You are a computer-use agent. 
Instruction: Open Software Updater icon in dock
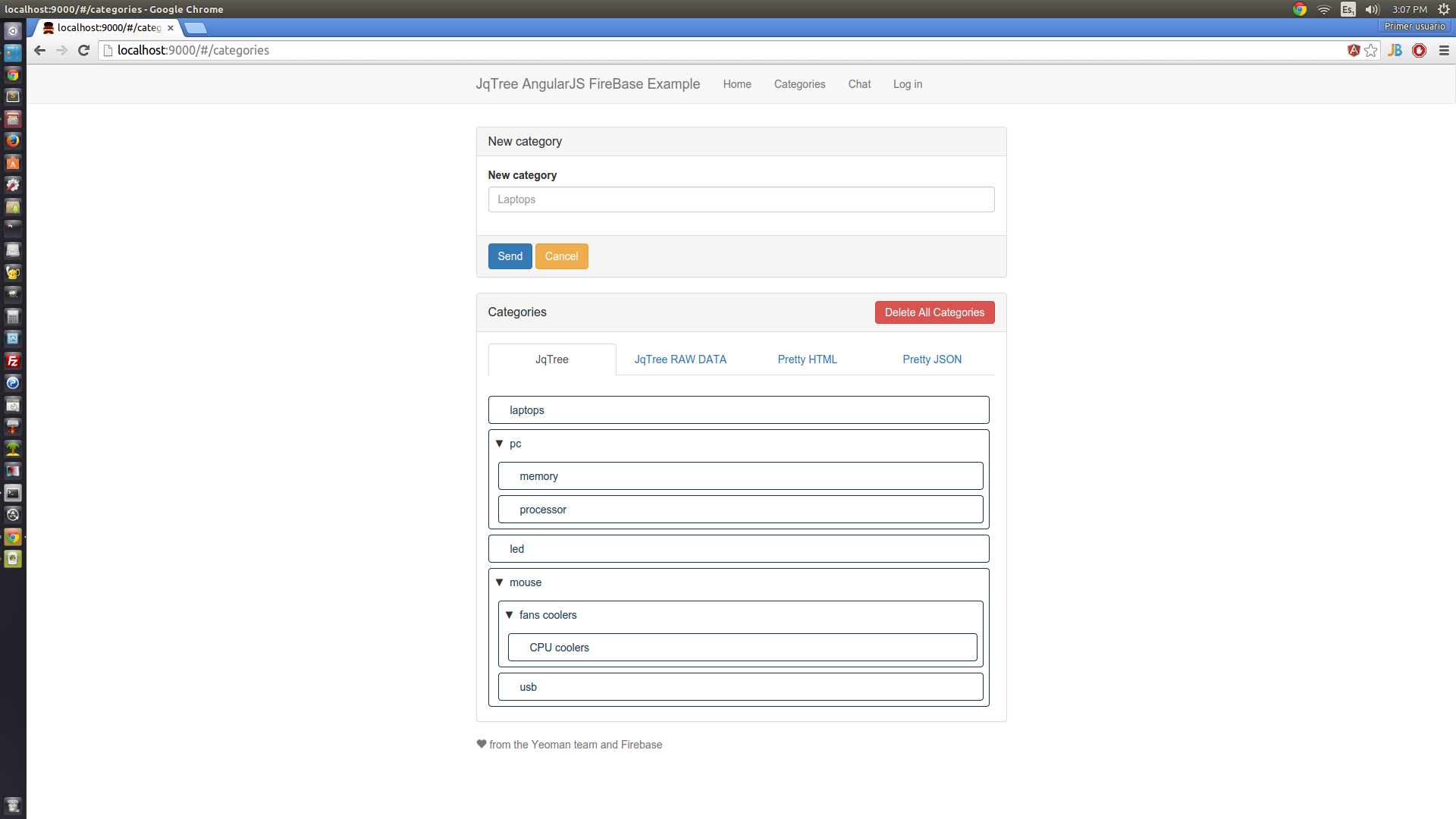pos(13,515)
